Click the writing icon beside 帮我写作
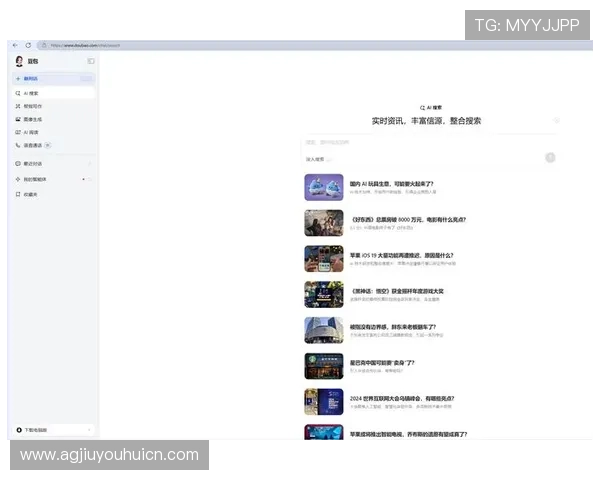Image resolution: width=600 pixels, height=480 pixels. 18,106
